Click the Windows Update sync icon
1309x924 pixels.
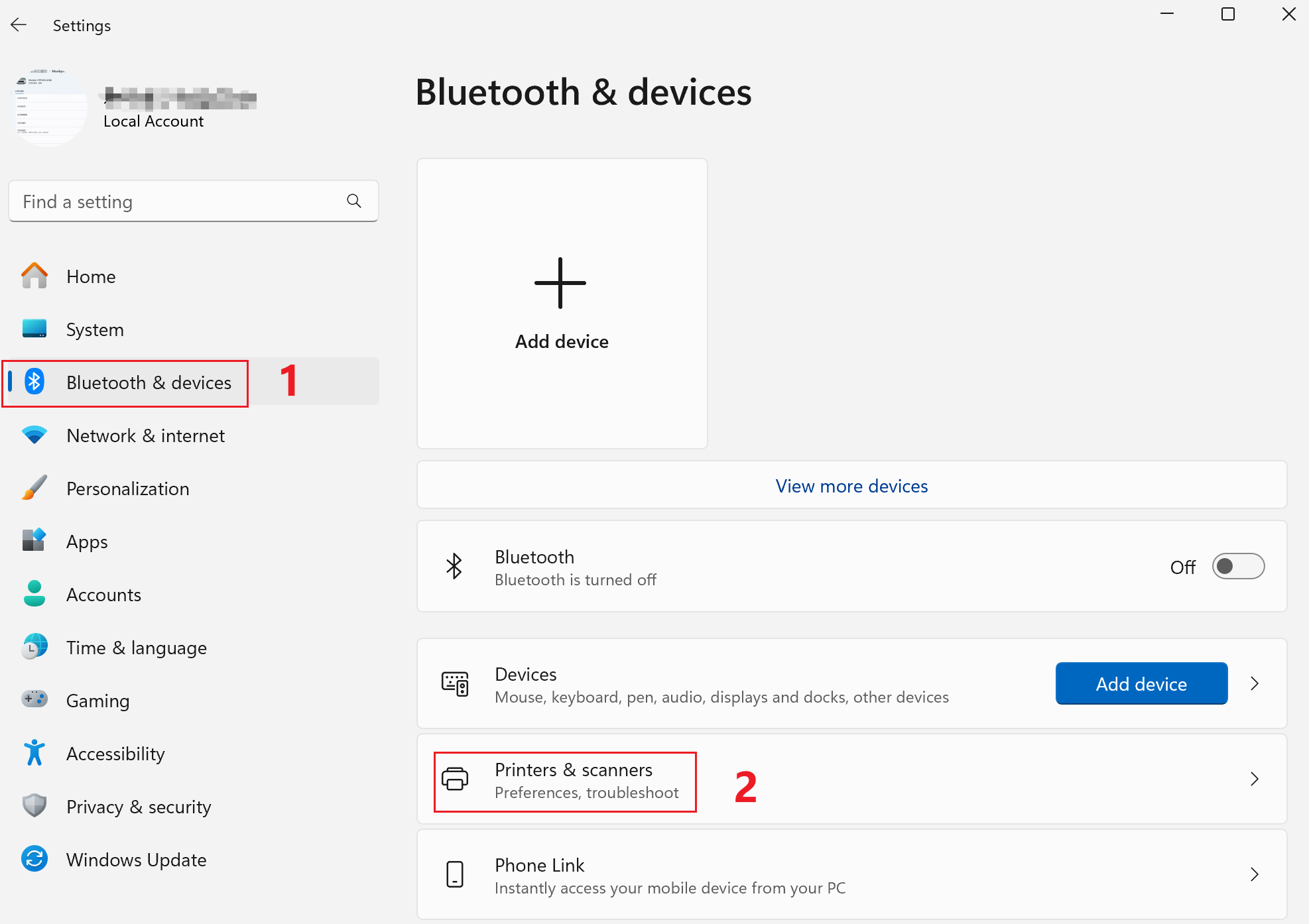[34, 859]
